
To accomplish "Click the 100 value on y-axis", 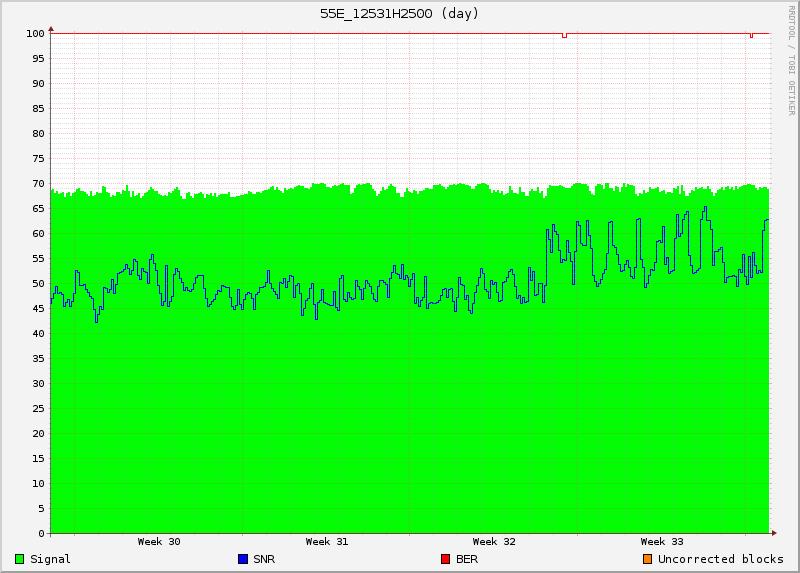I will (35, 34).
